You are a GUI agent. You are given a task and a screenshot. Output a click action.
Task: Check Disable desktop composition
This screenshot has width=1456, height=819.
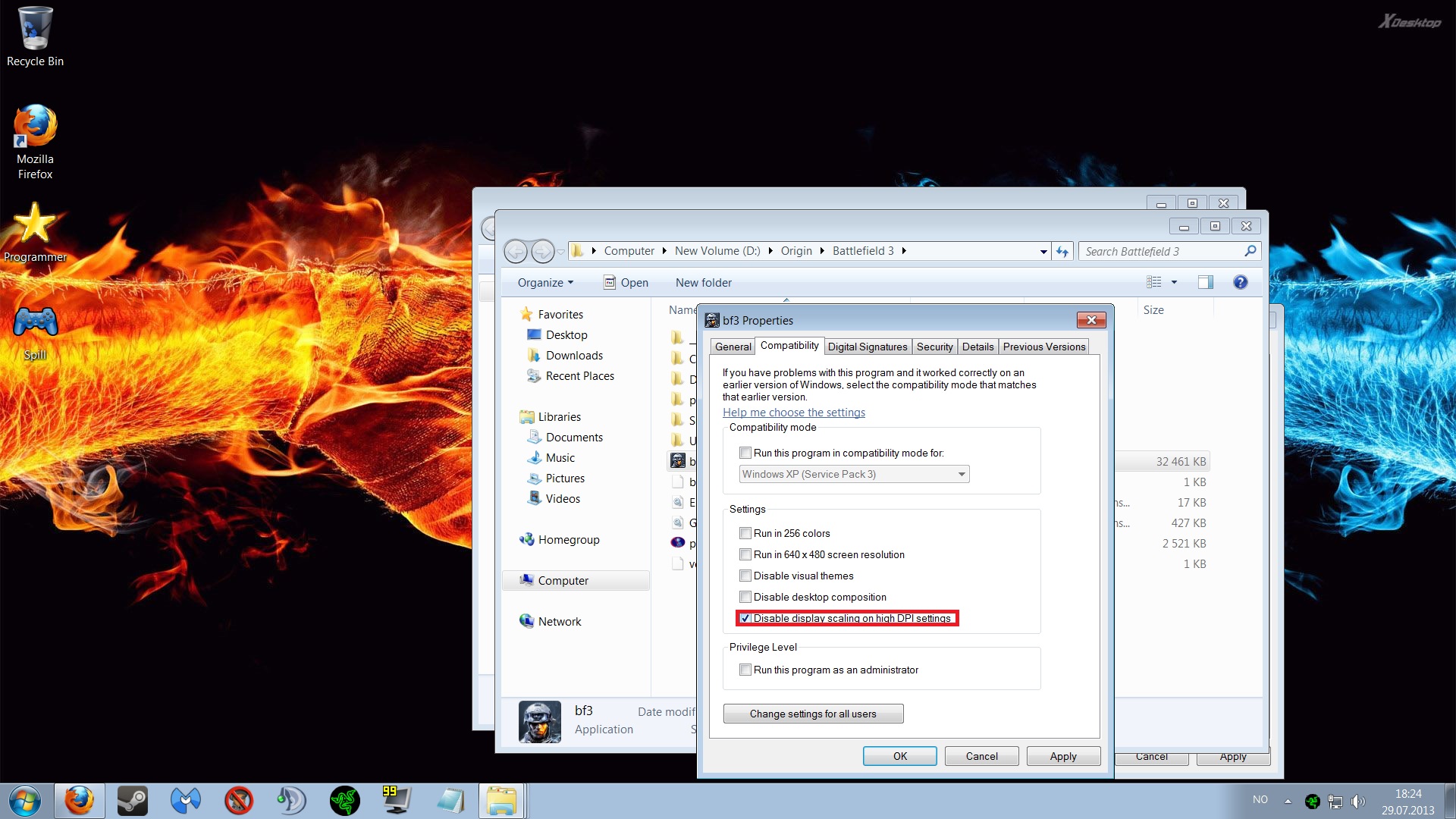(x=745, y=597)
